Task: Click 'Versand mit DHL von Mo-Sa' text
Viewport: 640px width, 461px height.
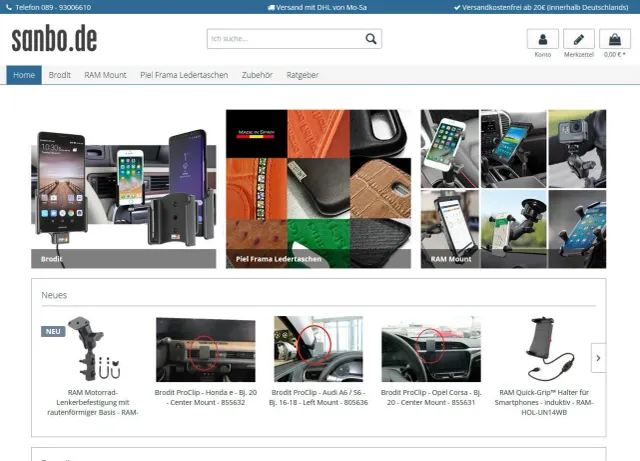Action: click(321, 7)
